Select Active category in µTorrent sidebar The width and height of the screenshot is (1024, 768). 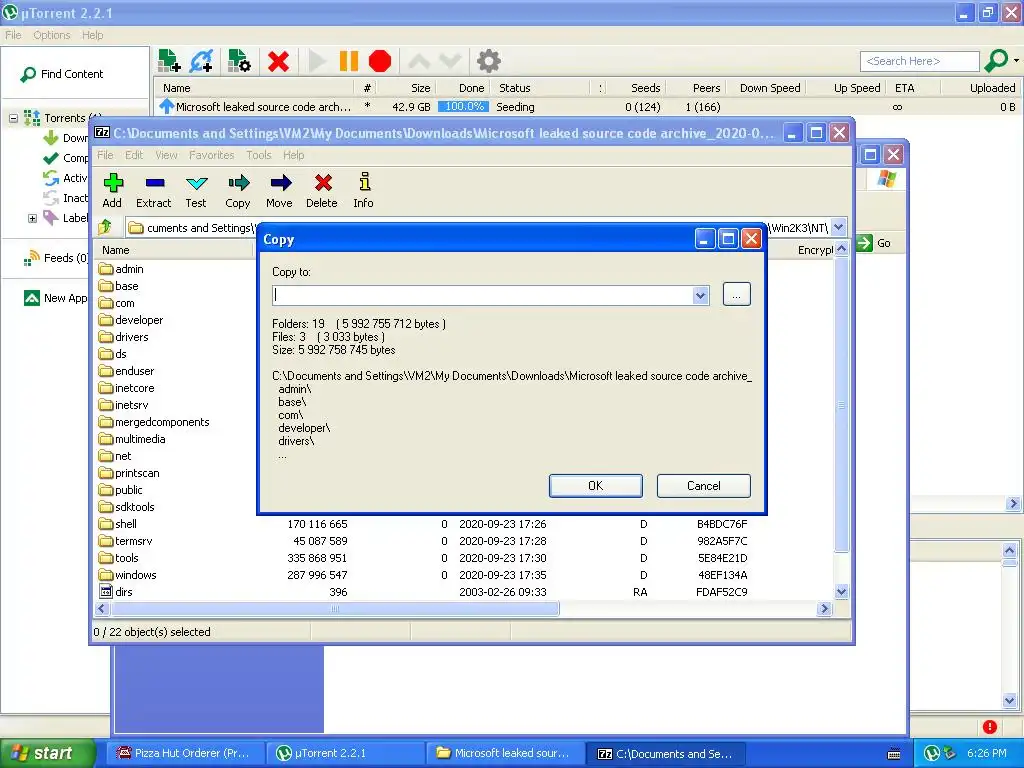[66, 178]
